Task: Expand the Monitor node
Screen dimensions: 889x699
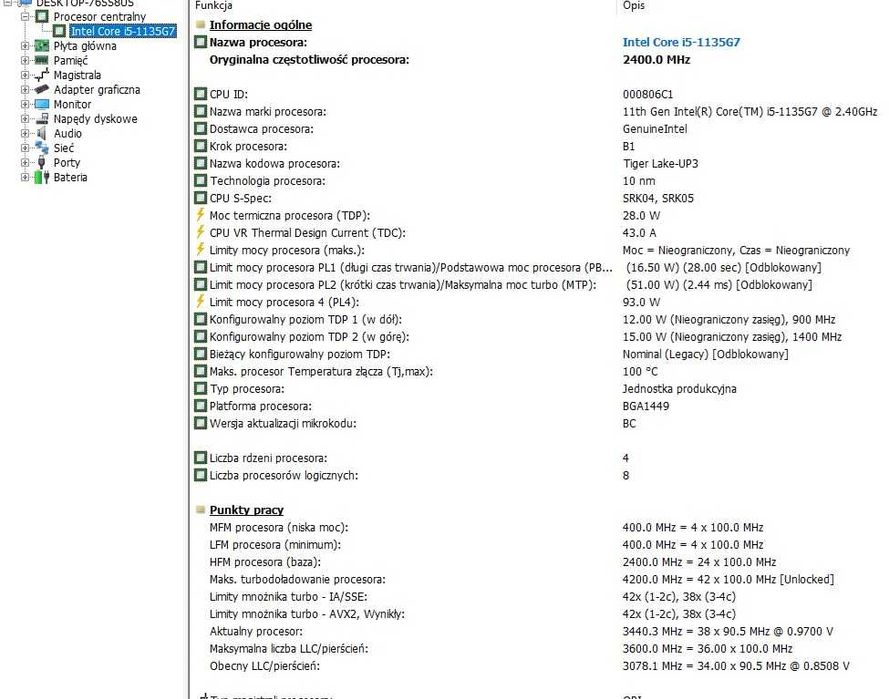Action: click(25, 104)
